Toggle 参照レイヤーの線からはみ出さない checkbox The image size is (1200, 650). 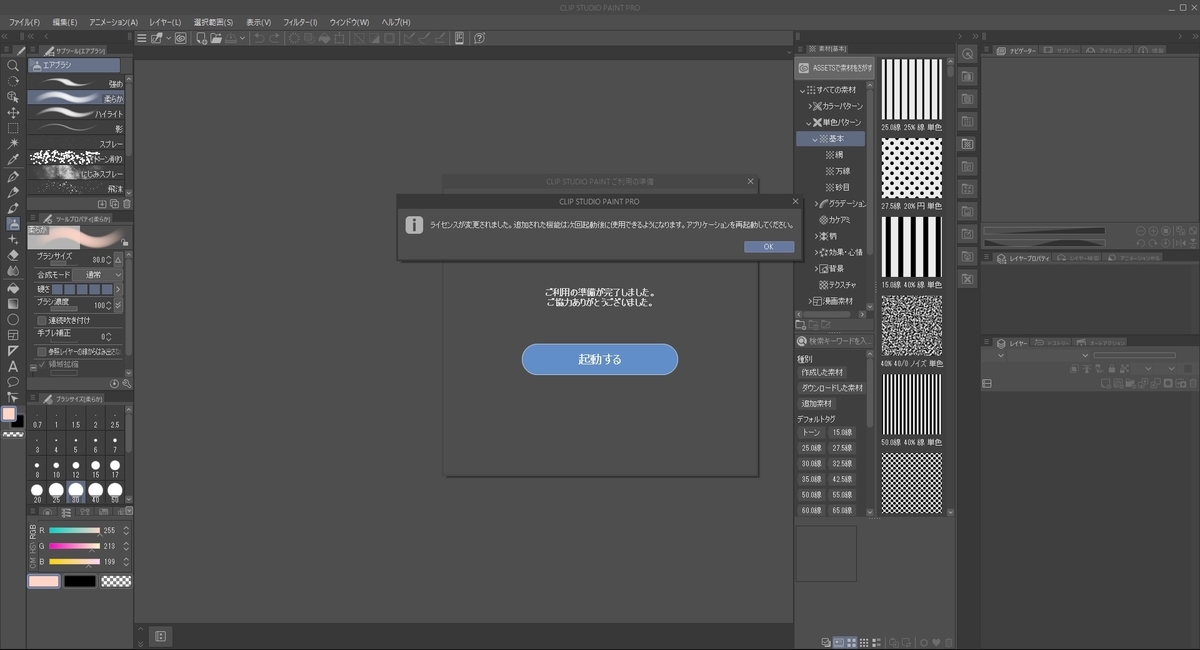42,352
